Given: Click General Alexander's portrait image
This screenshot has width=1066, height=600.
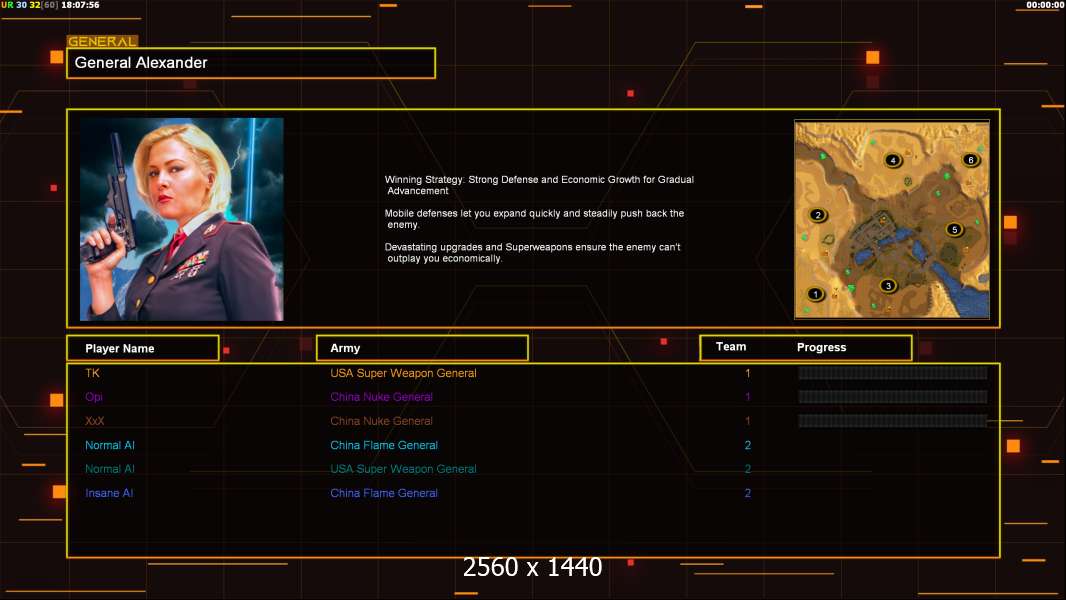Looking at the screenshot, I should 182,219.
